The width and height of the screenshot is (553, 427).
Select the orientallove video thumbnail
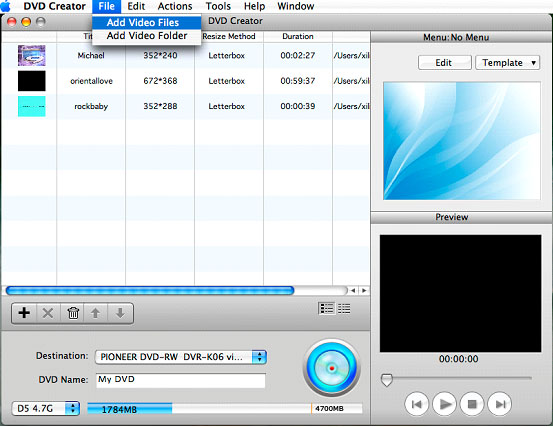click(x=32, y=81)
